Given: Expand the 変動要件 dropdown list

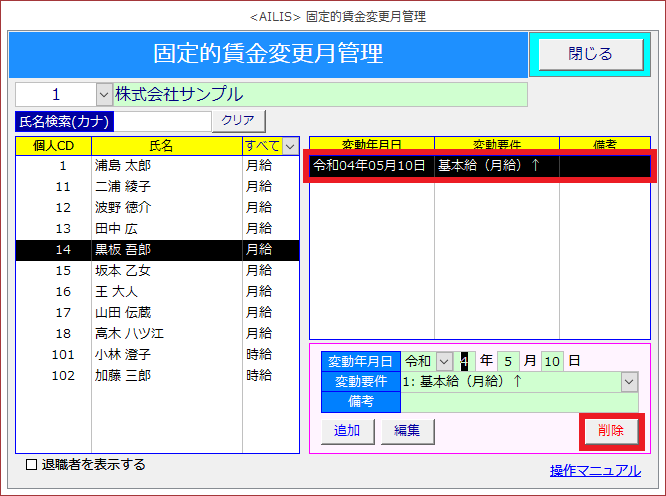Looking at the screenshot, I should tap(629, 381).
